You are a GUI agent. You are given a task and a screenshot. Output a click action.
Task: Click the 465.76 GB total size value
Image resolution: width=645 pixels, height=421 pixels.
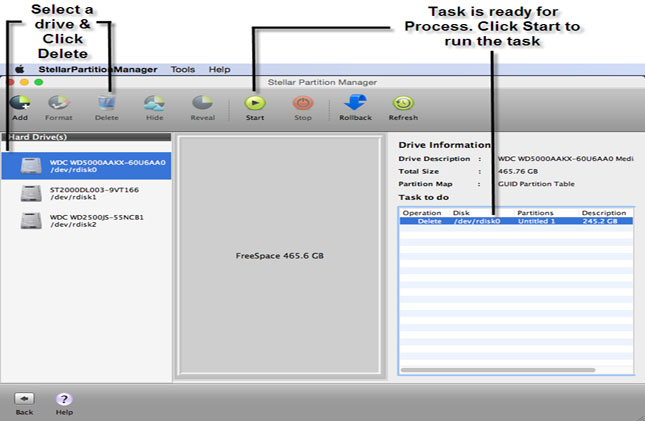tap(518, 171)
